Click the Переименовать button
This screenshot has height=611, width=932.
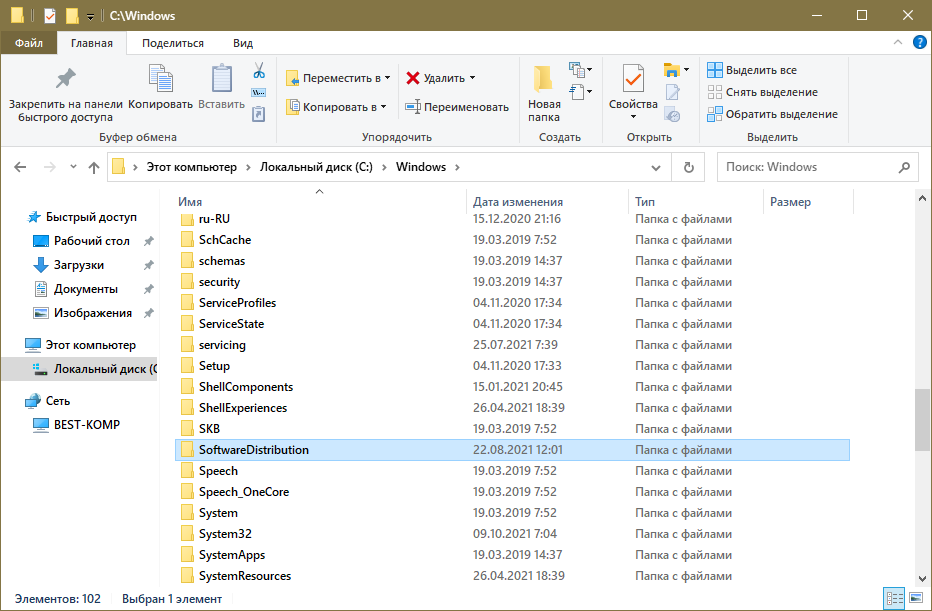(x=457, y=107)
